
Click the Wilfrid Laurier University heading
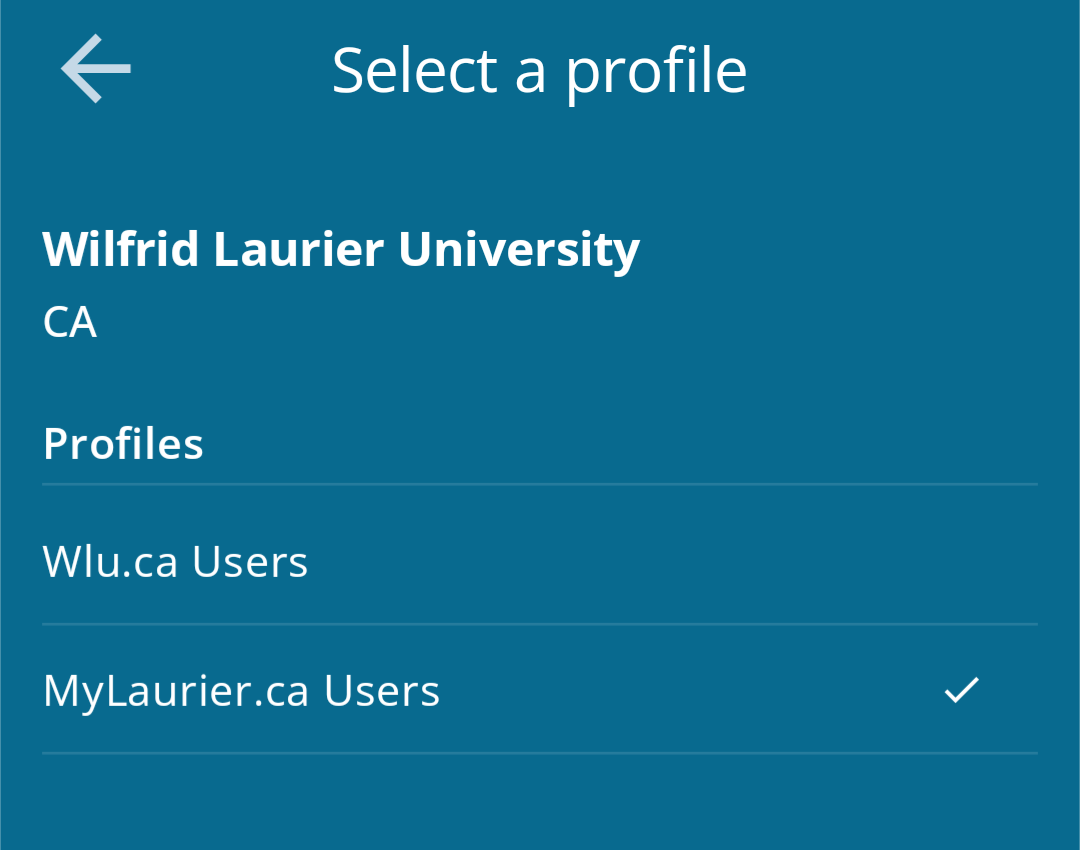(341, 249)
